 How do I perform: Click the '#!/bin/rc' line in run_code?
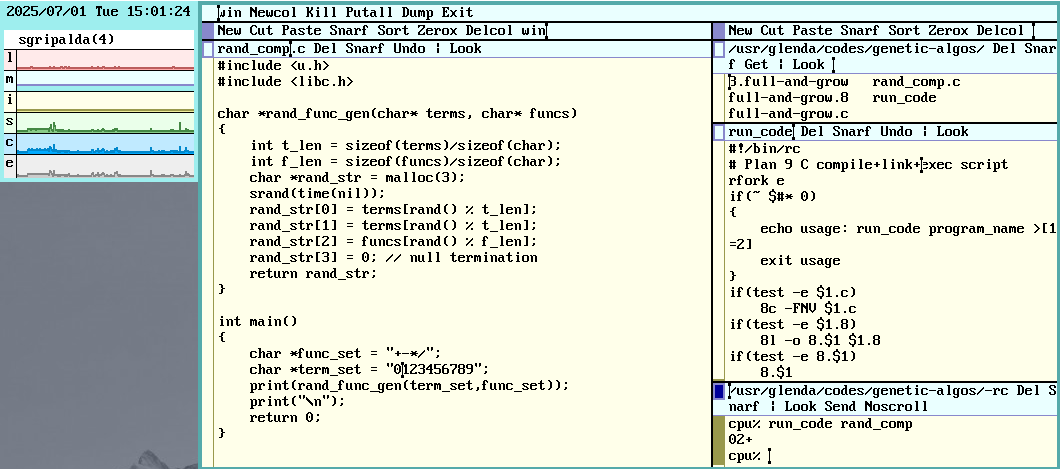[765, 149]
